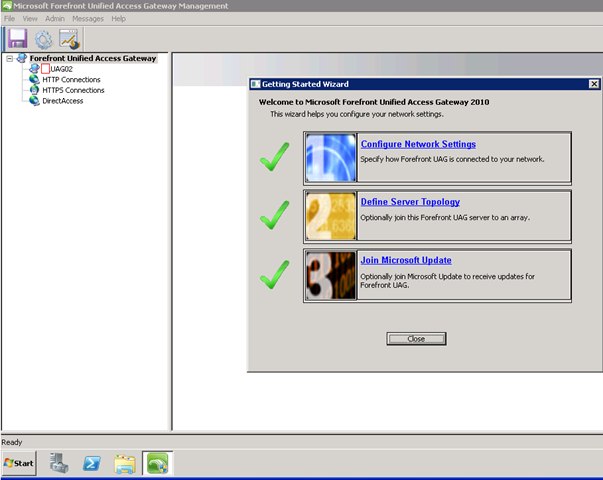Click the computer icon next to UAG02
Viewport: 603px width, 480px height.
(35, 68)
